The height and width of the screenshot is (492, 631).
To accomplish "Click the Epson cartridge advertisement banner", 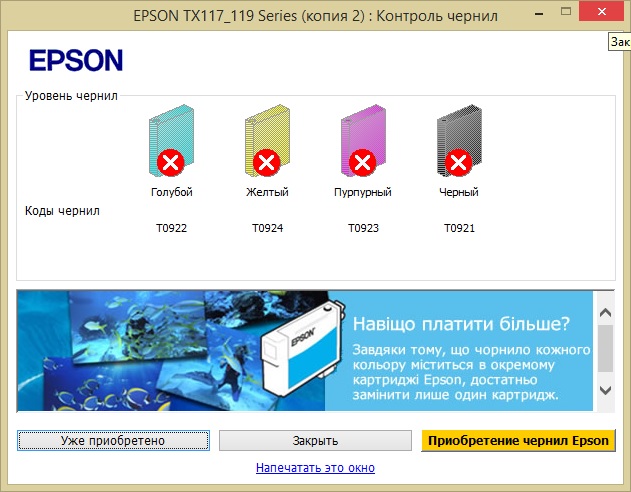I will coord(305,351).
